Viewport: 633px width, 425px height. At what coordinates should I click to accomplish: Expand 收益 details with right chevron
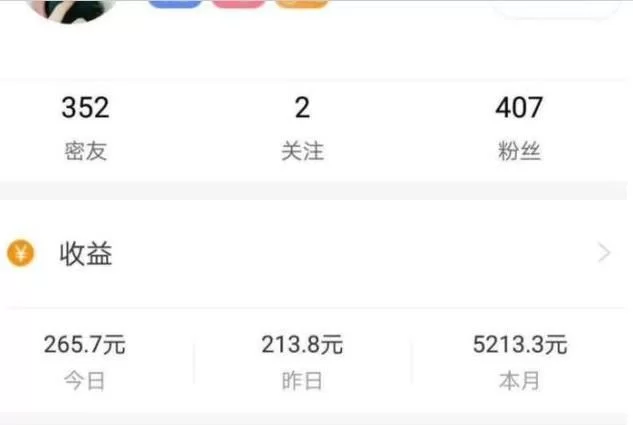[x=604, y=253]
